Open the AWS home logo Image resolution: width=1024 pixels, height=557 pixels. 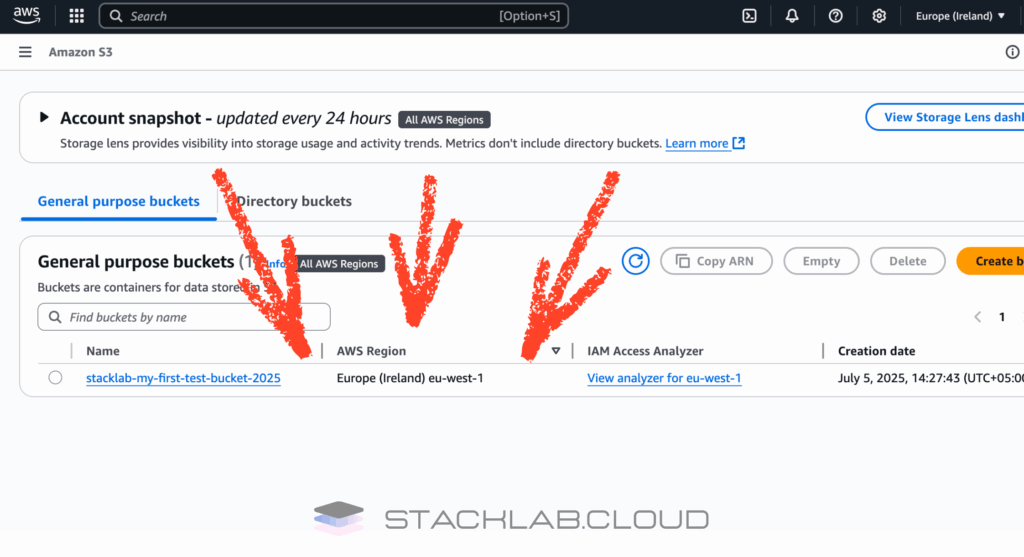(x=27, y=16)
